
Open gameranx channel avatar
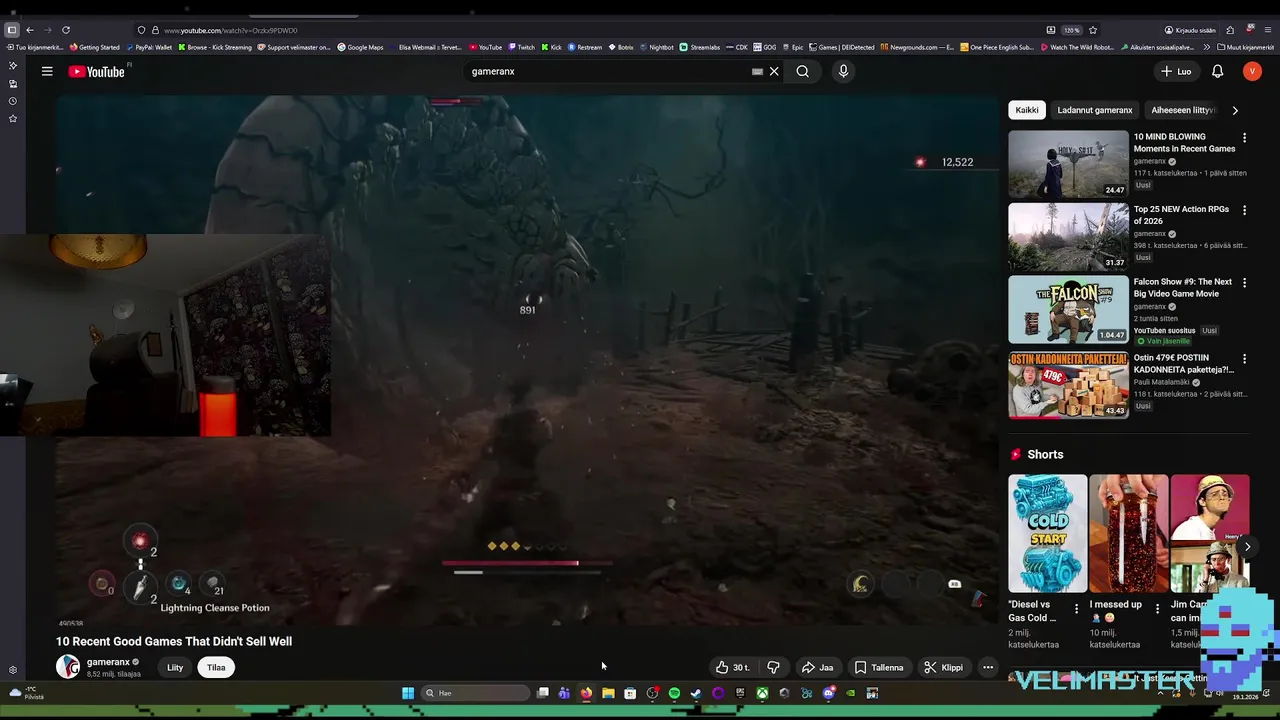[x=68, y=667]
